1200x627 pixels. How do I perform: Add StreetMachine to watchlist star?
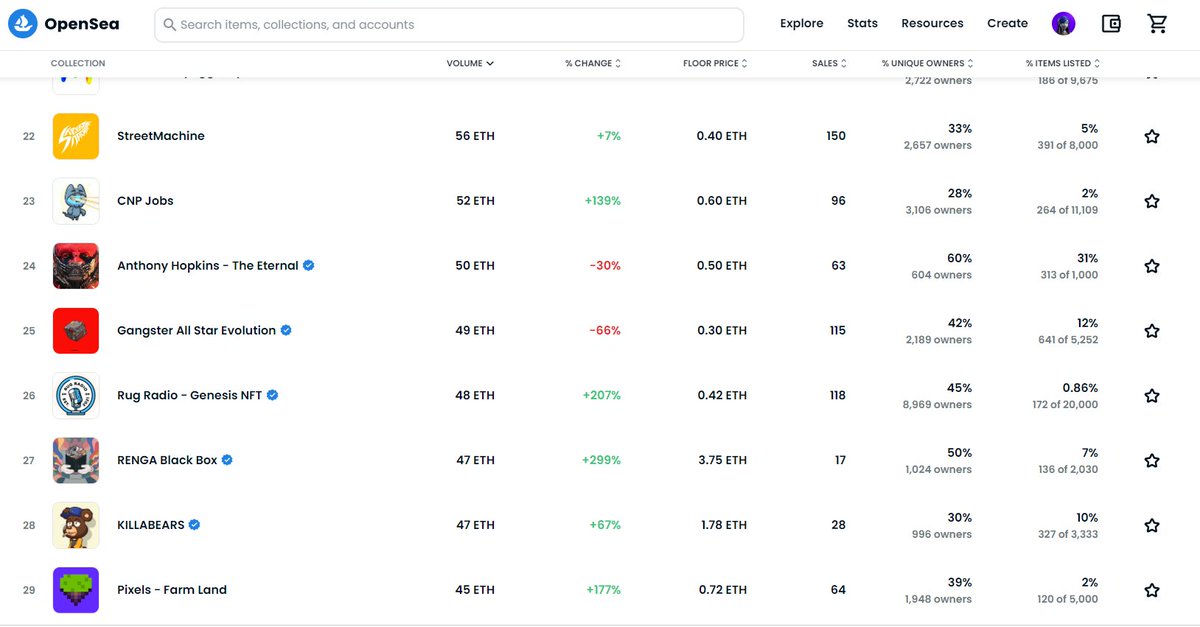tap(1152, 136)
